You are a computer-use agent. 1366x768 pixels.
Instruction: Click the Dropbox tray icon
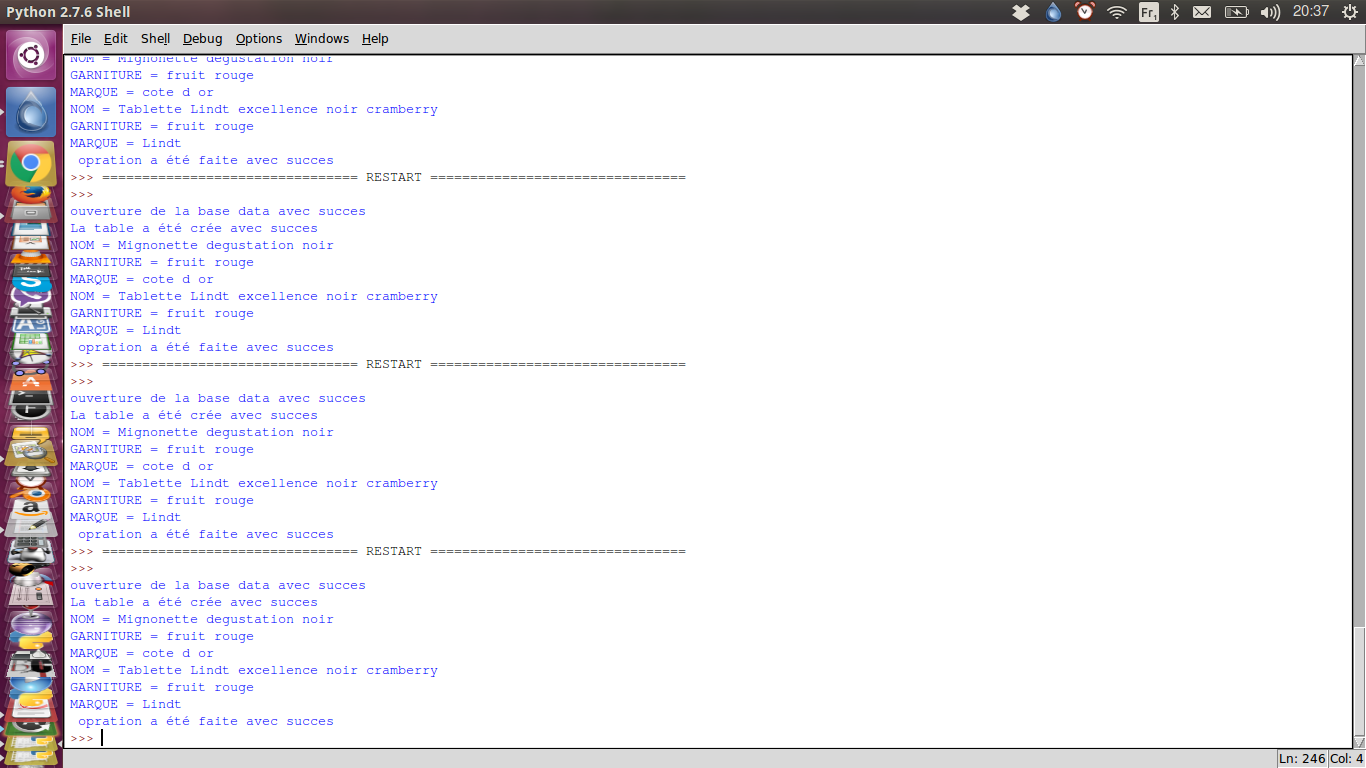click(x=1021, y=12)
